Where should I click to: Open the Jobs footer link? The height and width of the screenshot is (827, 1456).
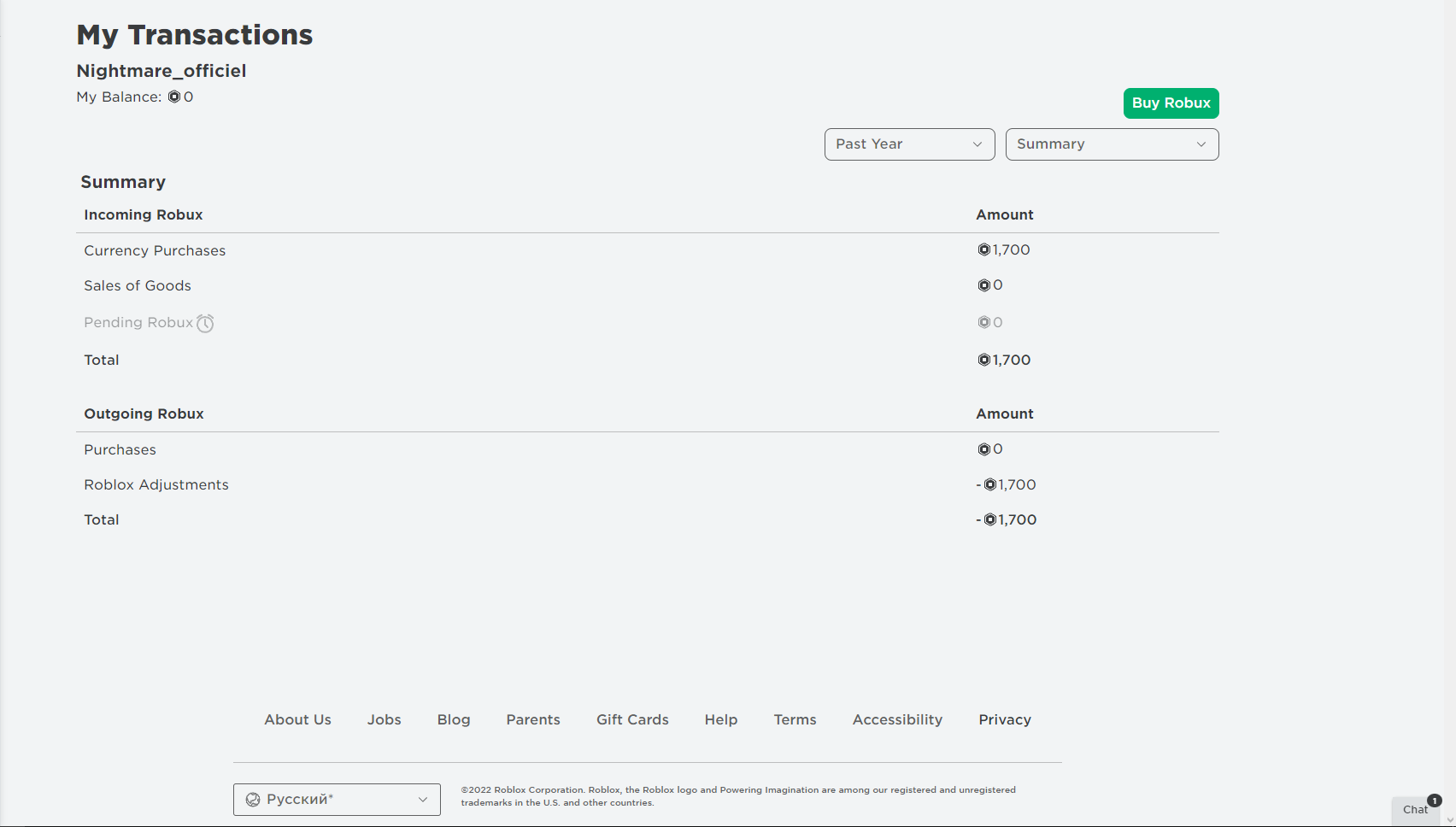(x=385, y=720)
